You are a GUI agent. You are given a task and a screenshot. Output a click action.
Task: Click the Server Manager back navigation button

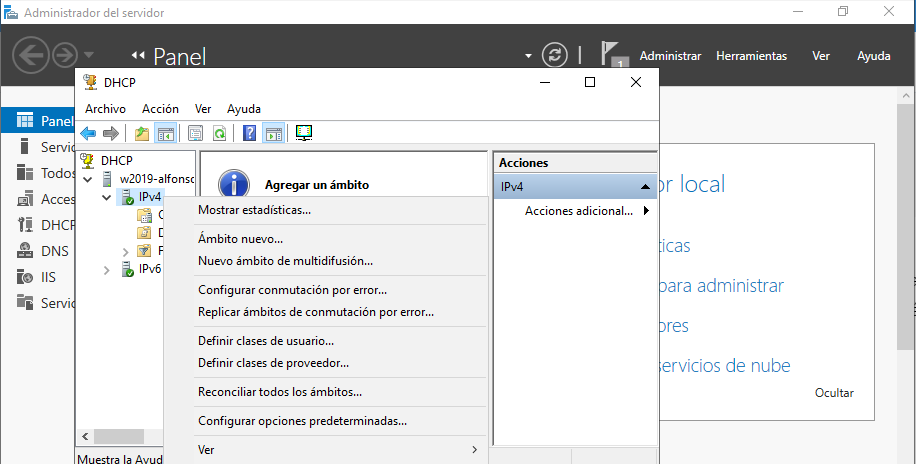30,55
